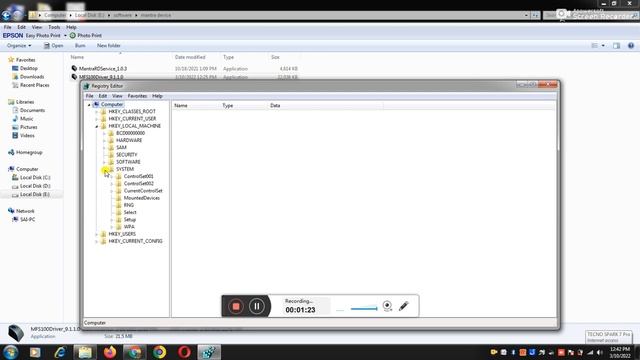Screen dimensions: 640x360
Task: Expand HKEY_CURRENT_USER node arrow
Action: click(97, 119)
